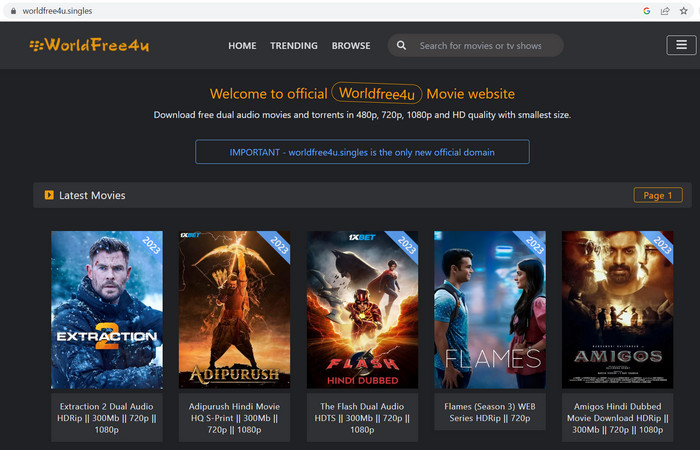Open the hamburger menu button
The height and width of the screenshot is (450, 700).
point(681,45)
